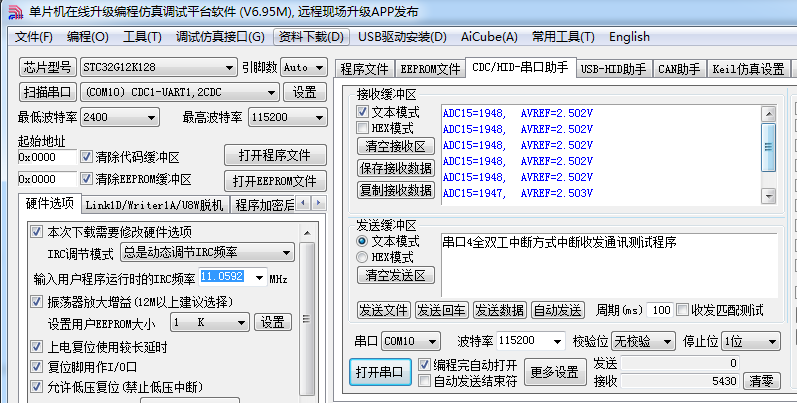797x403 pixels.
Task: Open the 编程(O) menu
Action: pos(87,37)
